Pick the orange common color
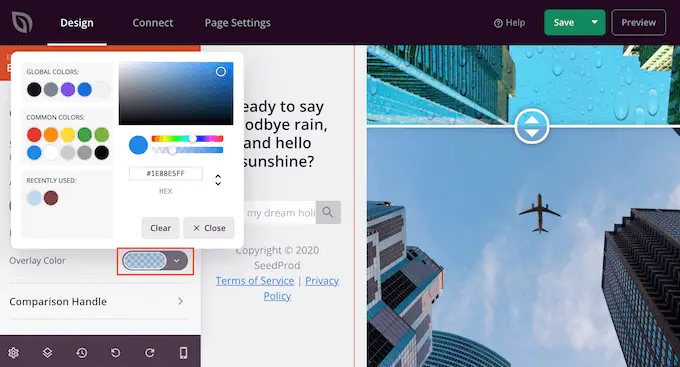Viewport: 680px width, 367px height. tap(51, 134)
